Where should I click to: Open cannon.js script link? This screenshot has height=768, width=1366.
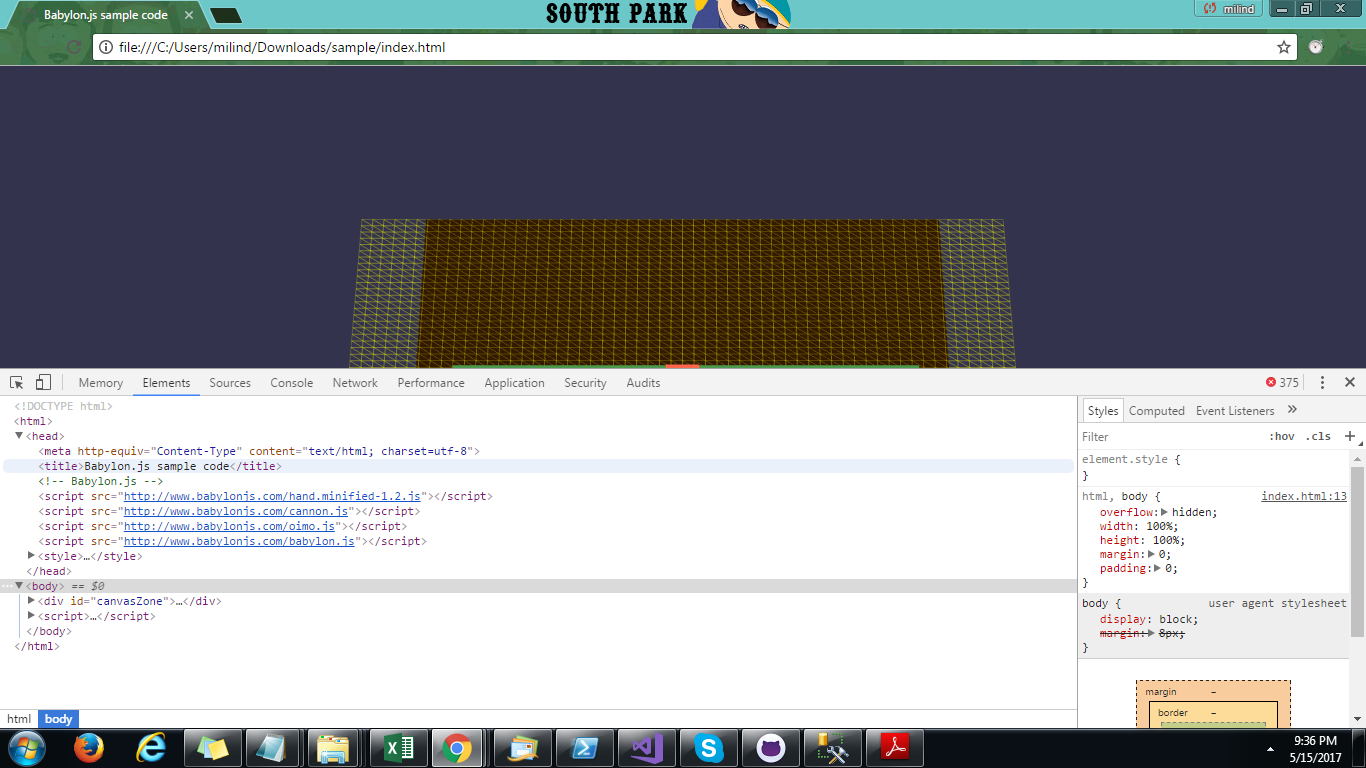point(236,511)
